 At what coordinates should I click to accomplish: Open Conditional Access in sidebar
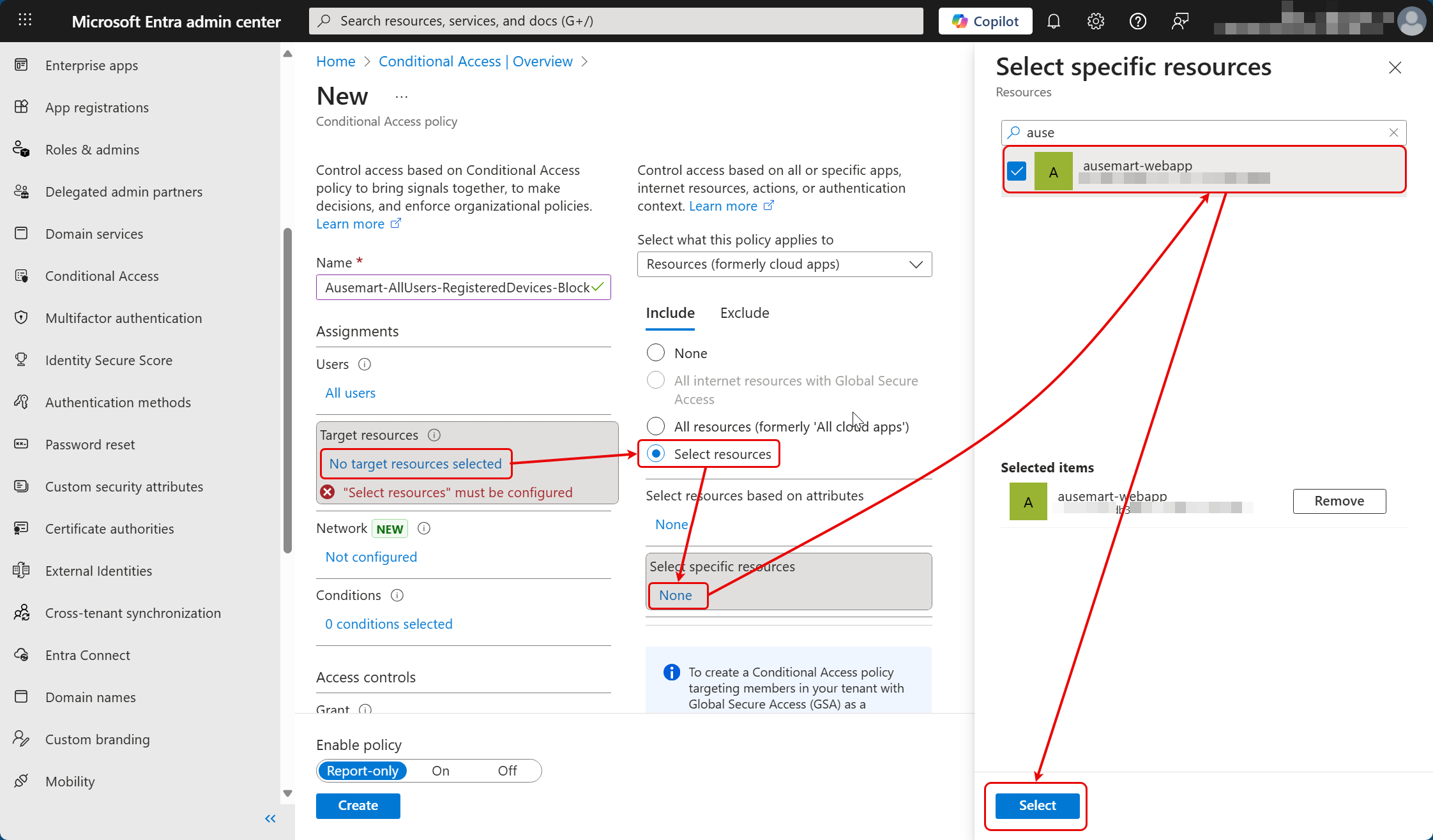click(x=102, y=276)
